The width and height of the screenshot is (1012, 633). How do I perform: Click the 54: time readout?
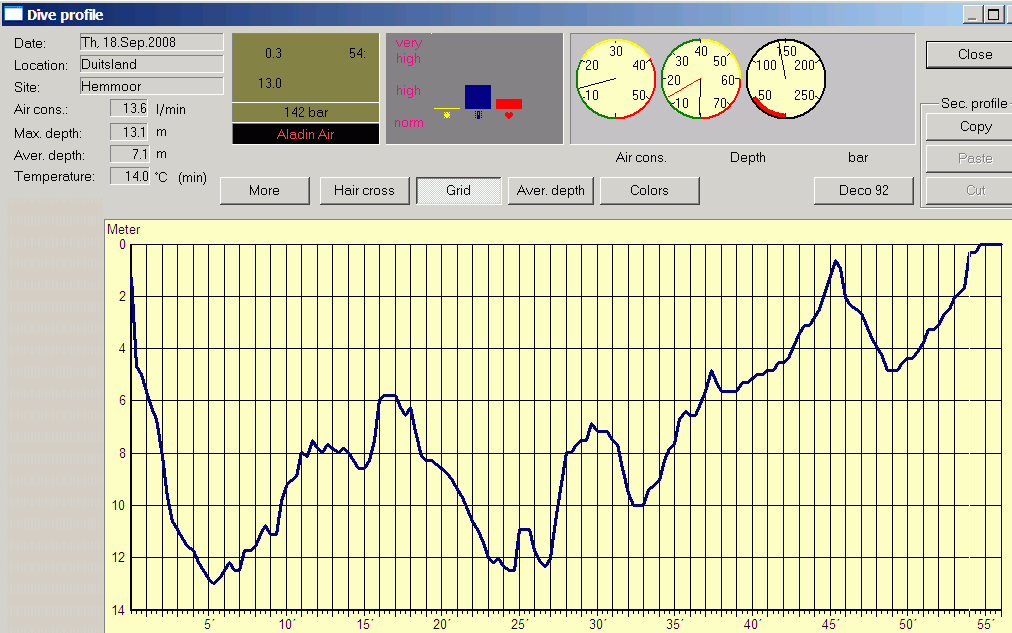pos(358,54)
